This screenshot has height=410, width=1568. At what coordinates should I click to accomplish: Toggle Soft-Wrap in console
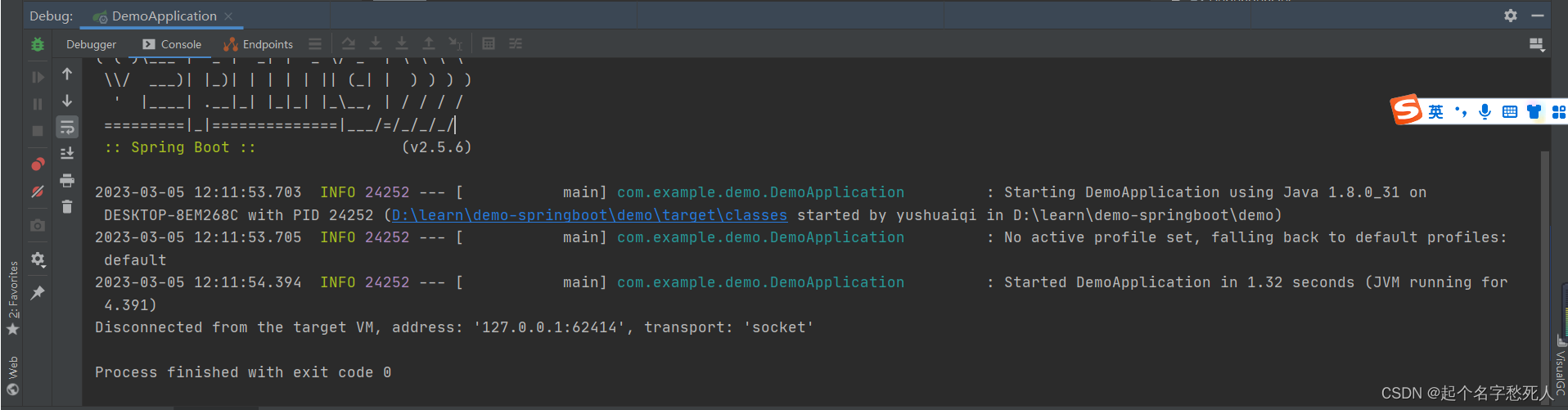[67, 127]
